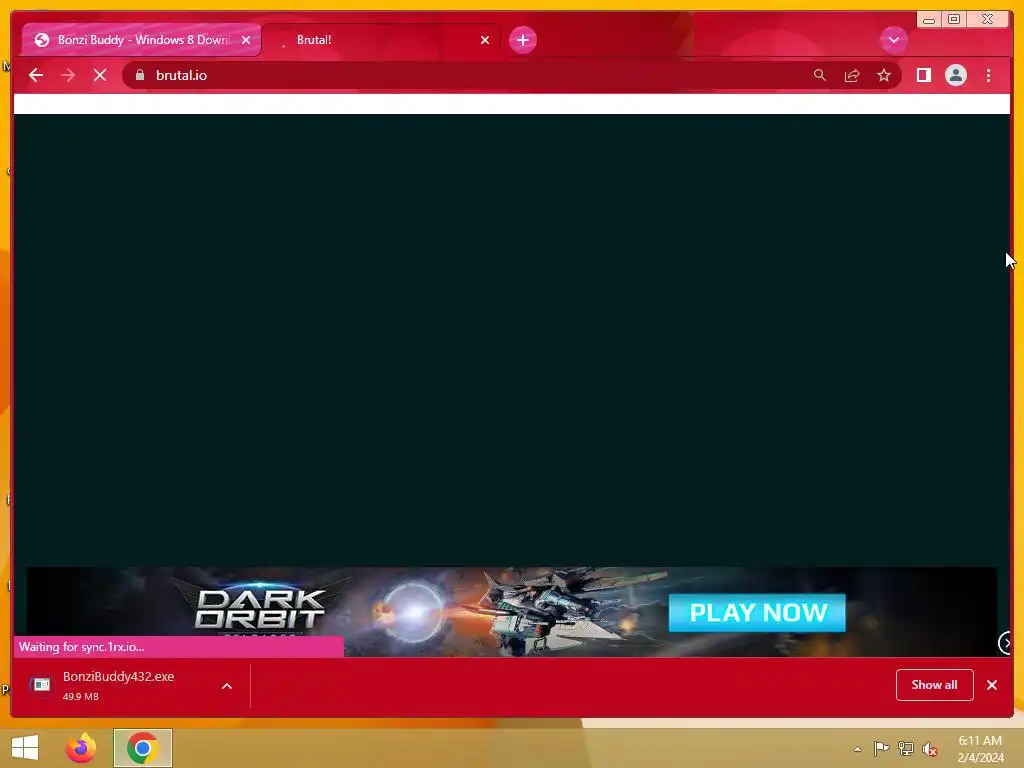Show hidden system tray icons
Viewport: 1024px width, 768px height.
point(857,749)
